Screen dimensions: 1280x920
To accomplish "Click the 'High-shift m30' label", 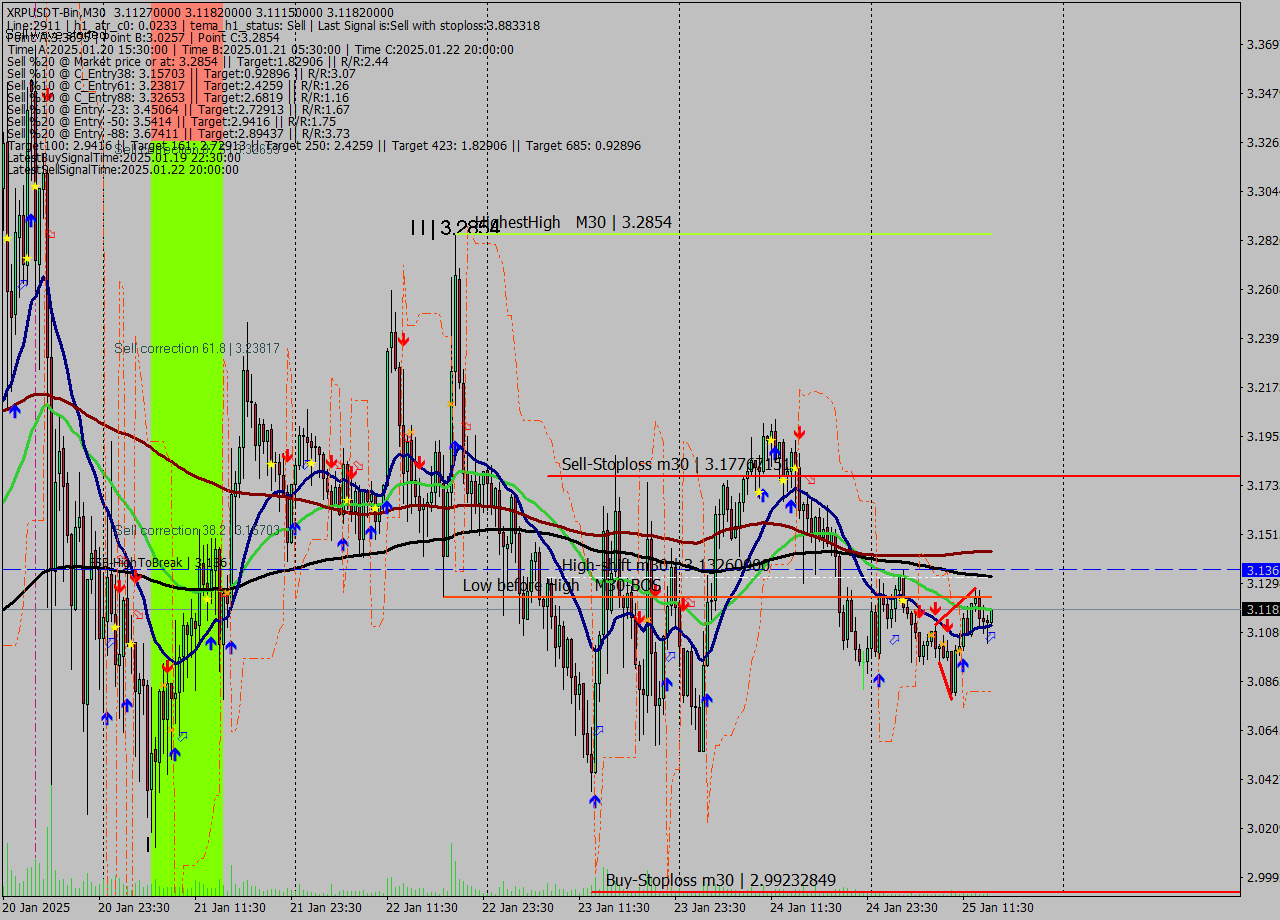I will (665, 565).
